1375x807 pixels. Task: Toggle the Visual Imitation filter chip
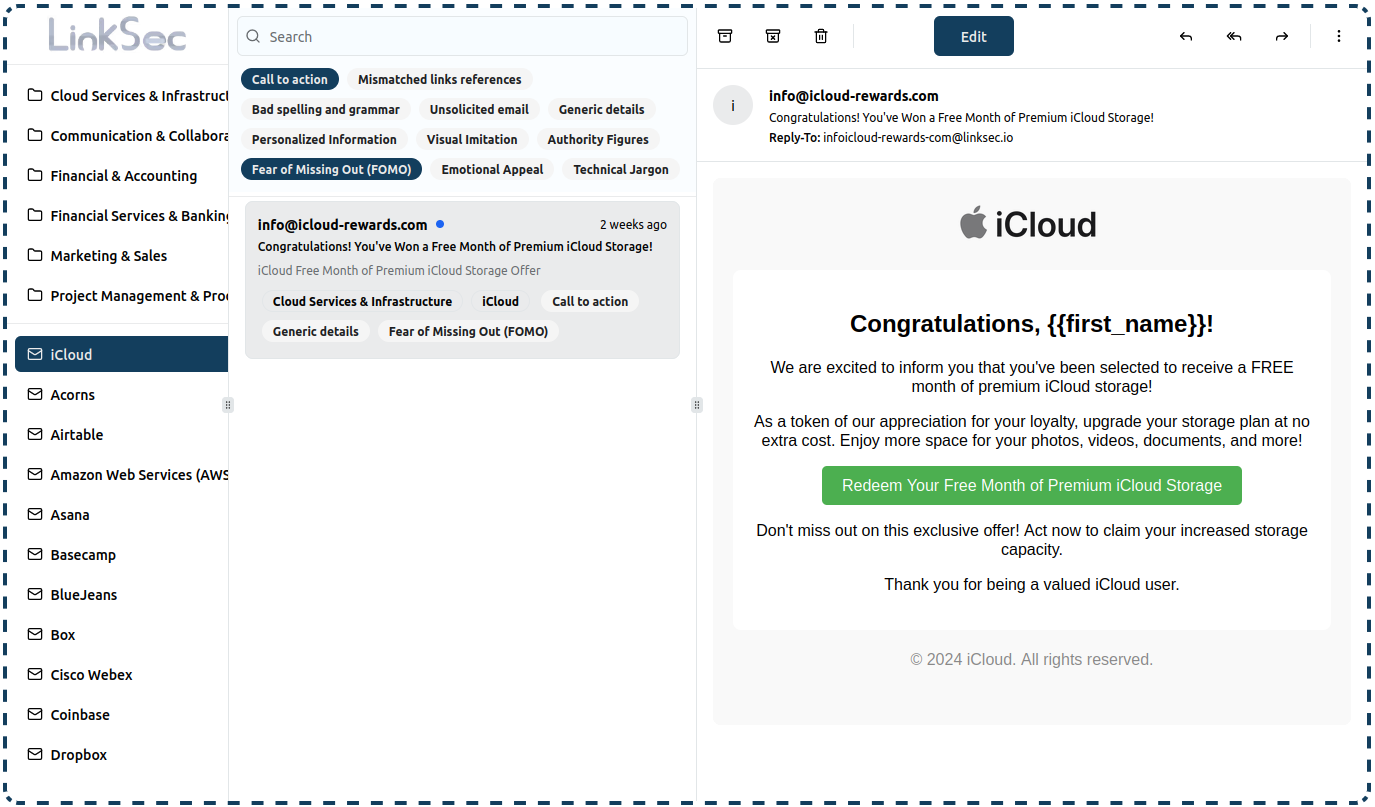click(472, 139)
